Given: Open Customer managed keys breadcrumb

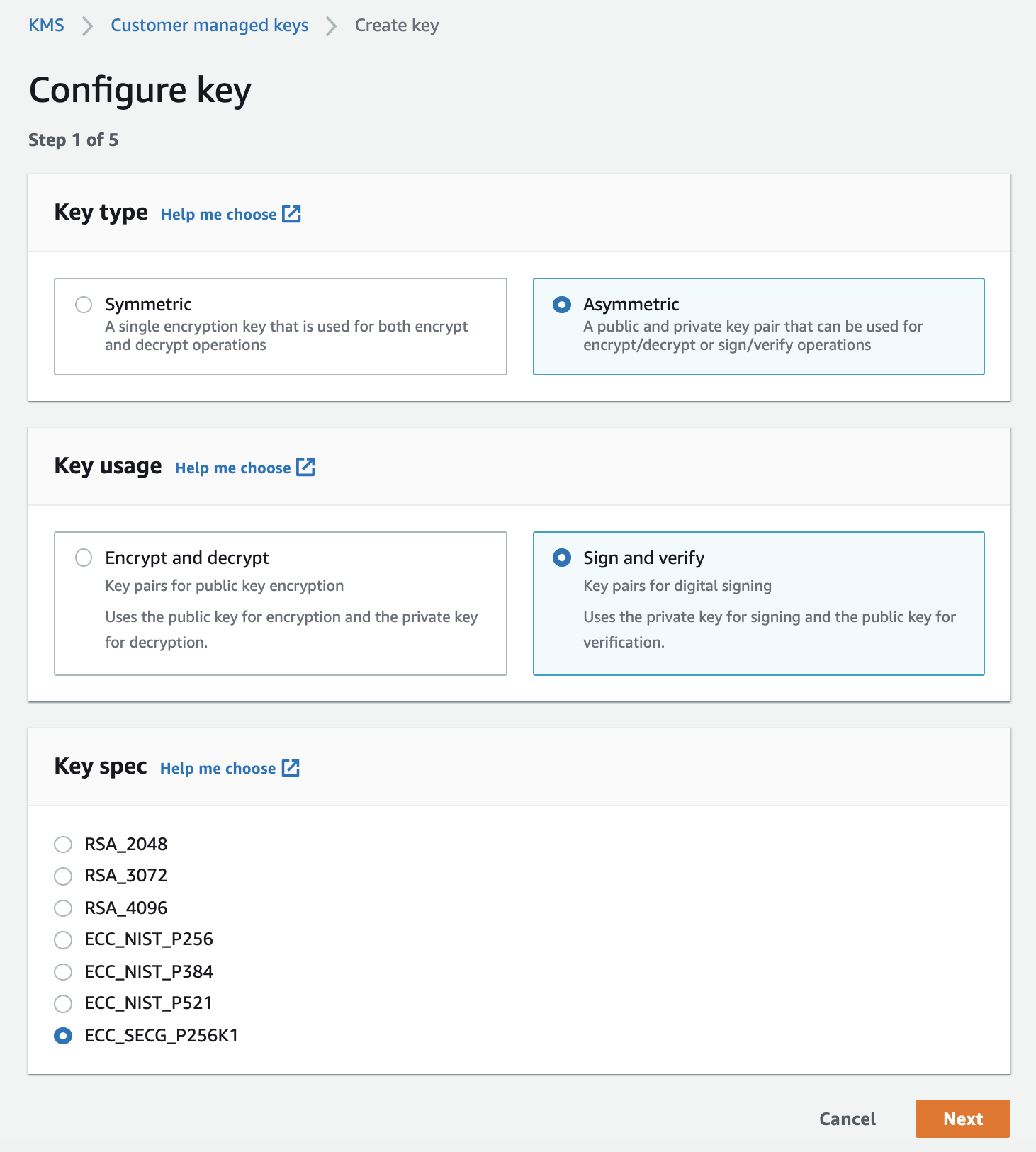Looking at the screenshot, I should [x=209, y=26].
